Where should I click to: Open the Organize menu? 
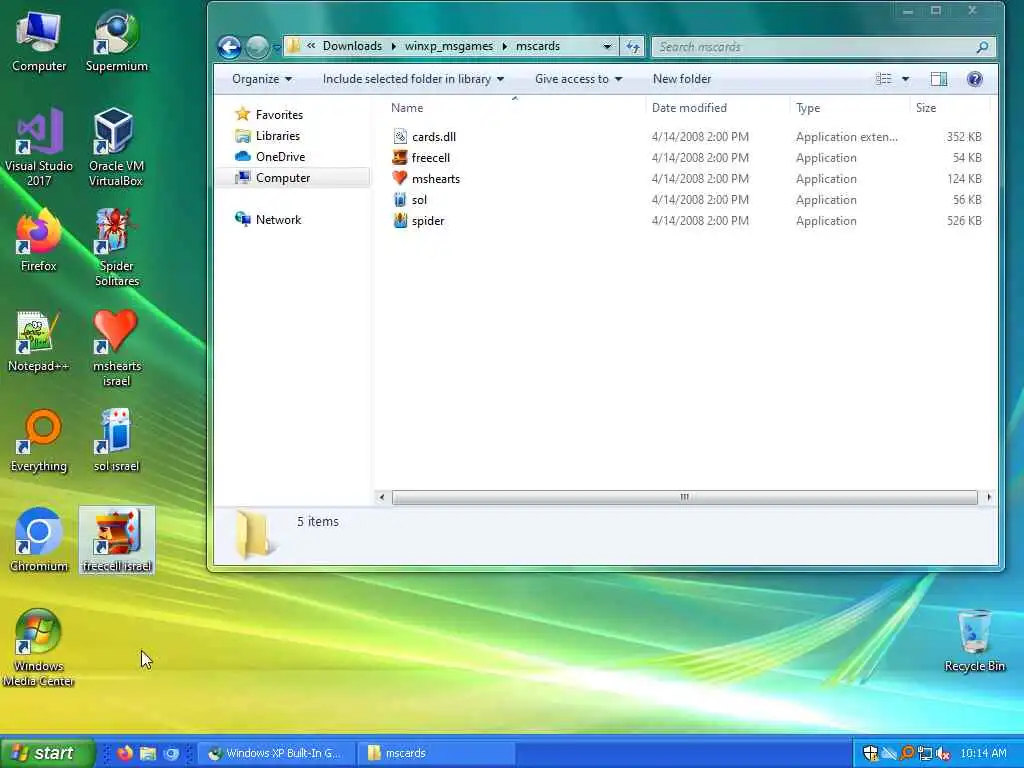point(262,79)
